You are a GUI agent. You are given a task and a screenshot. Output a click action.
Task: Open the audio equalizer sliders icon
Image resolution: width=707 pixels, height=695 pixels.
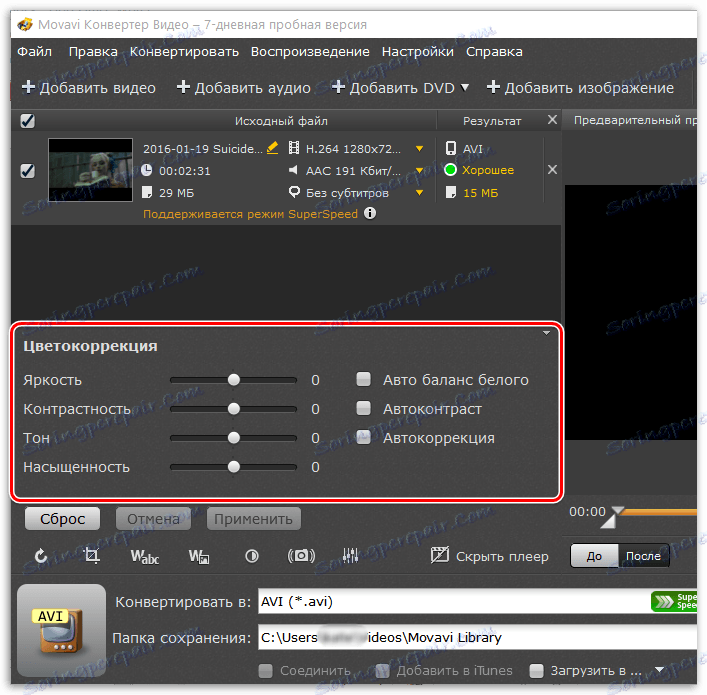(x=350, y=556)
